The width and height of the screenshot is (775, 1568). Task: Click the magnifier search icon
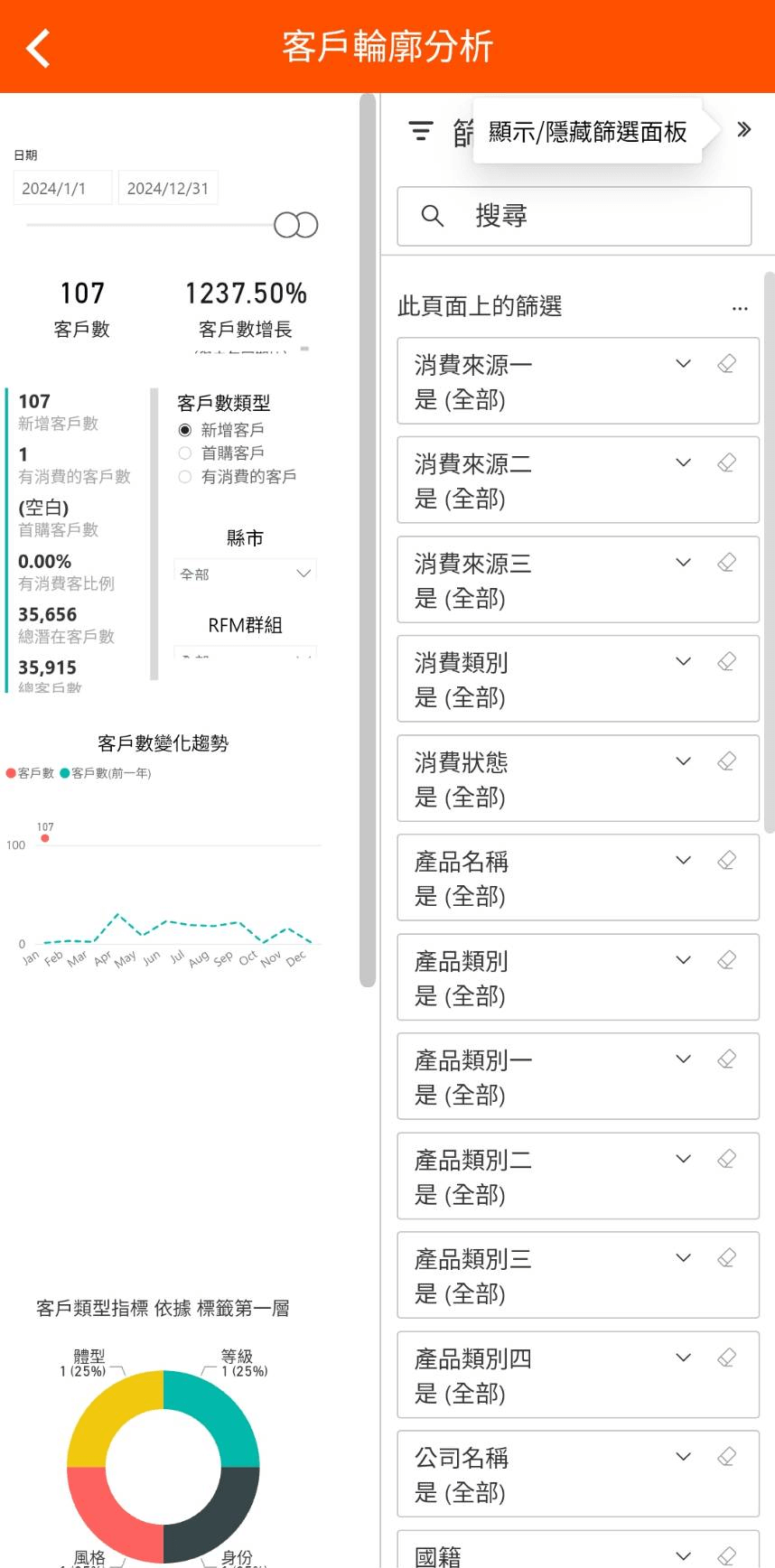433,216
